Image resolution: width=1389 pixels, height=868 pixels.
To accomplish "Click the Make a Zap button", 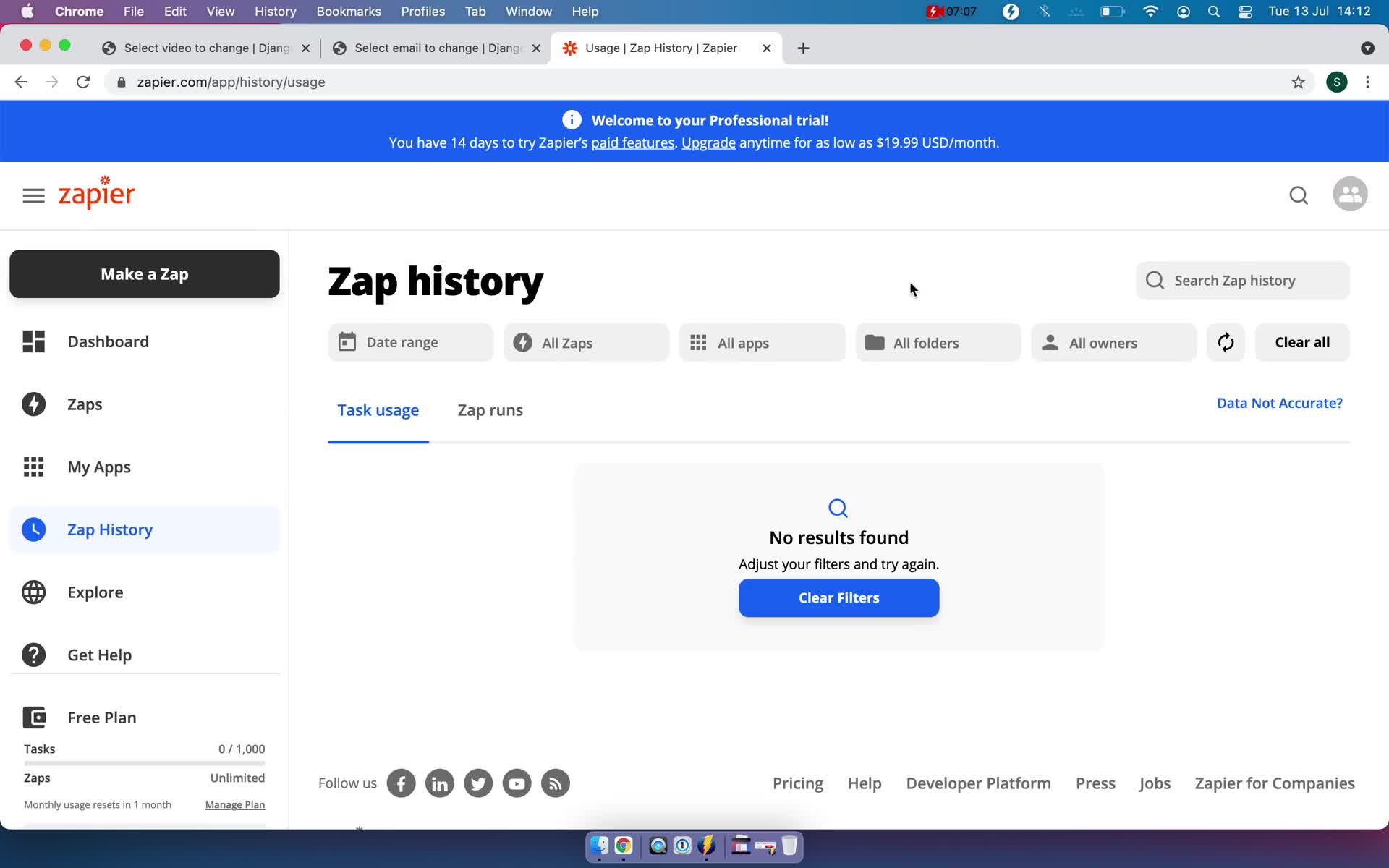I will tap(144, 274).
